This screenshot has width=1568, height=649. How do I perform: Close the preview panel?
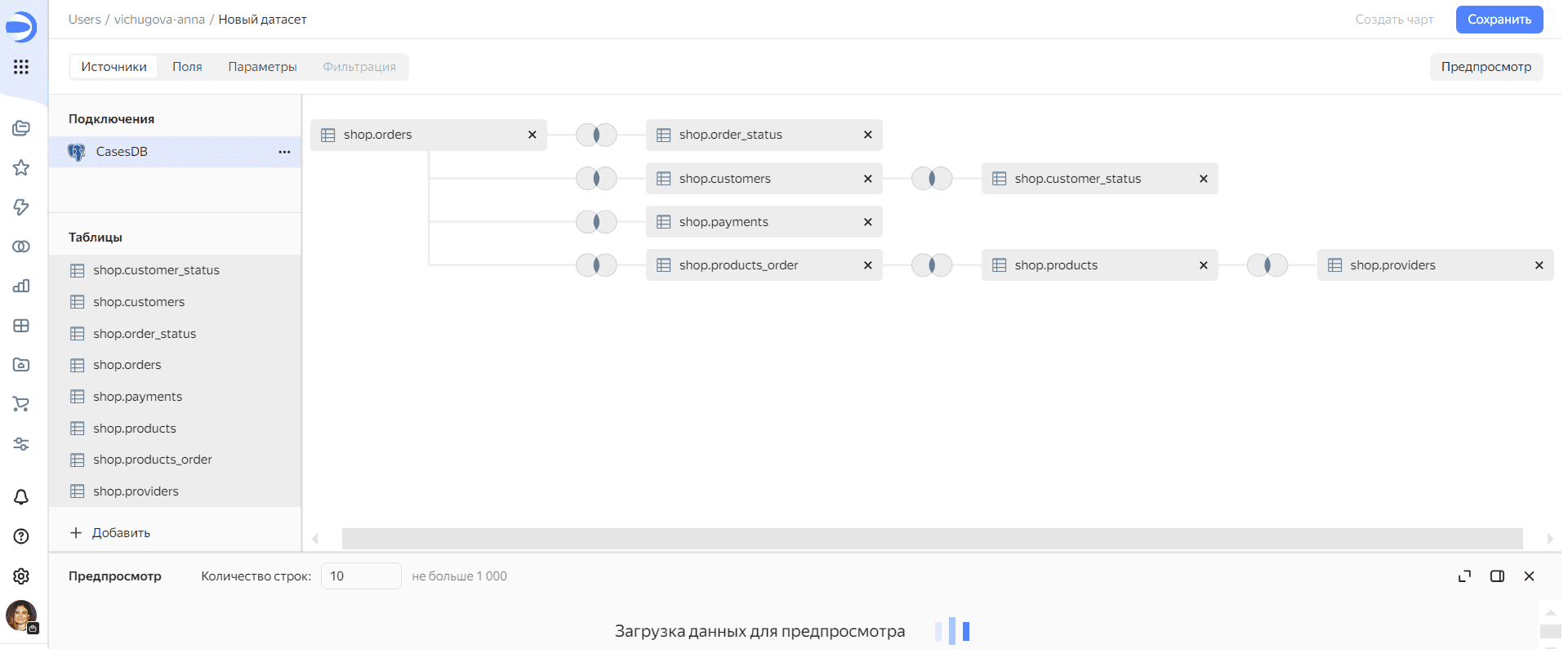(1530, 576)
